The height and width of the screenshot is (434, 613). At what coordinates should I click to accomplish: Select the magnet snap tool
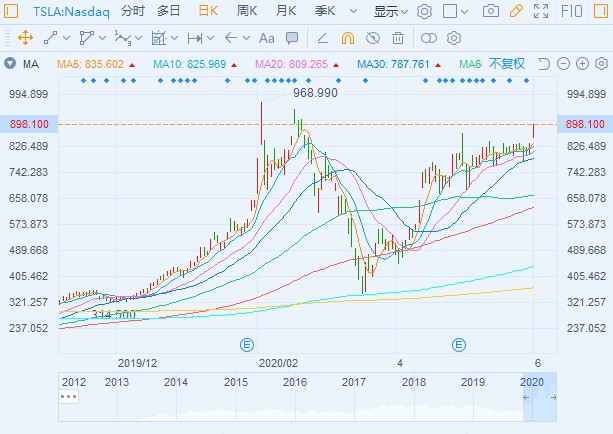[347, 38]
